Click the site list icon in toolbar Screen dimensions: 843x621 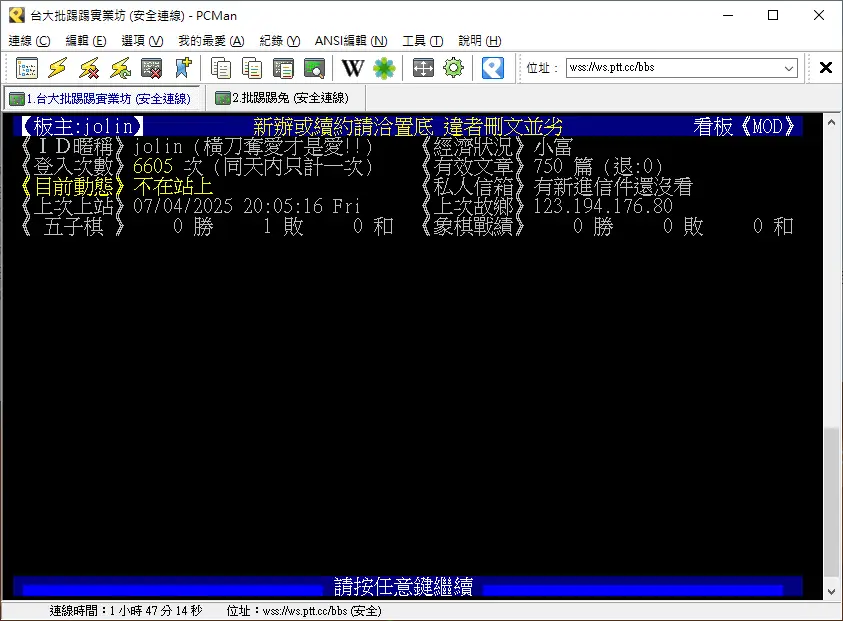[x=27, y=68]
